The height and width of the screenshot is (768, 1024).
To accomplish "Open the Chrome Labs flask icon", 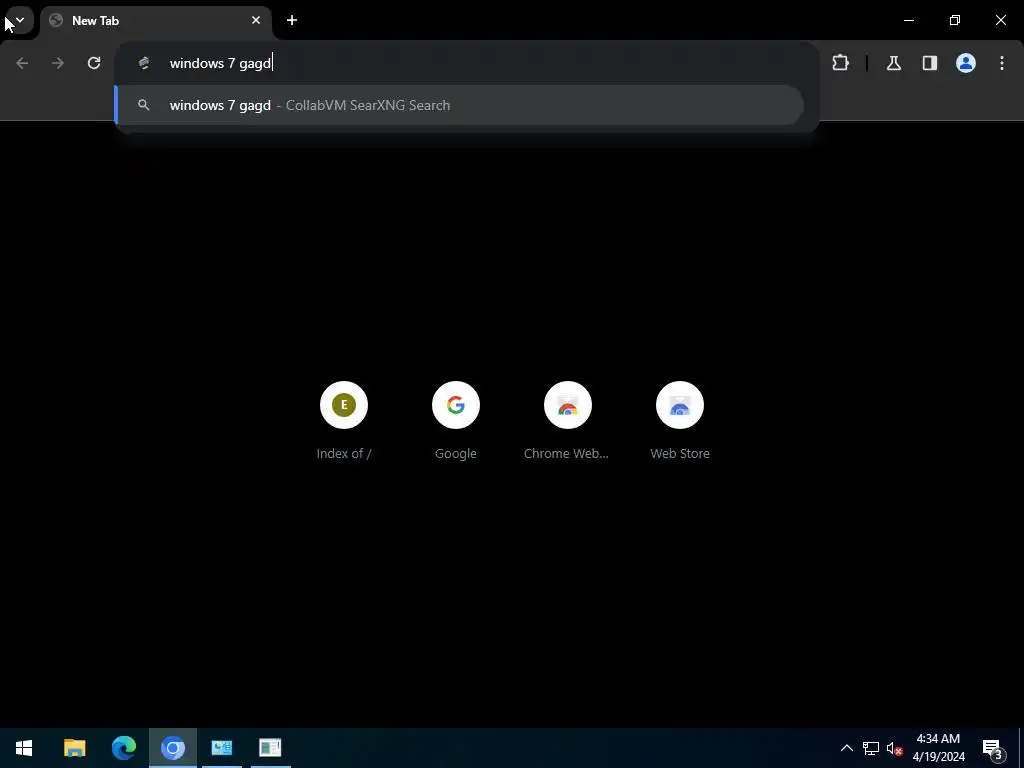I will click(x=894, y=63).
